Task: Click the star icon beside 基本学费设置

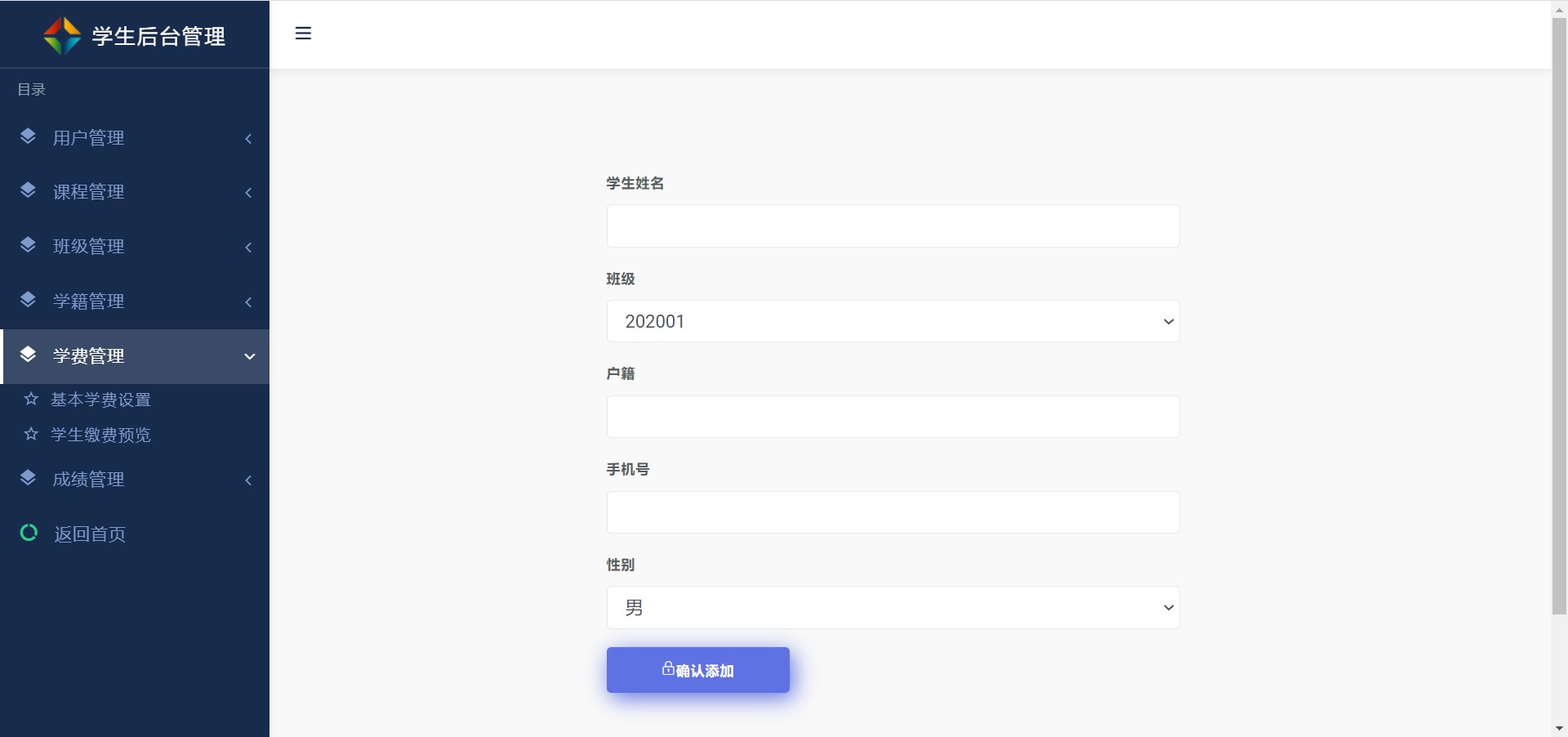Action: click(x=31, y=399)
